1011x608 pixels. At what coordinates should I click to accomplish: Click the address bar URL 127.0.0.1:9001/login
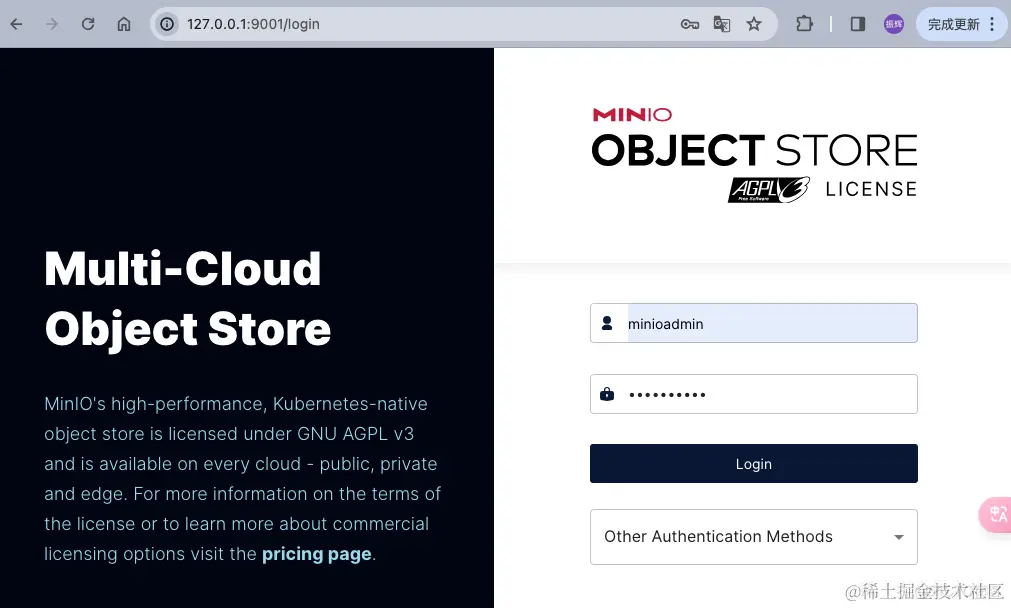253,25
